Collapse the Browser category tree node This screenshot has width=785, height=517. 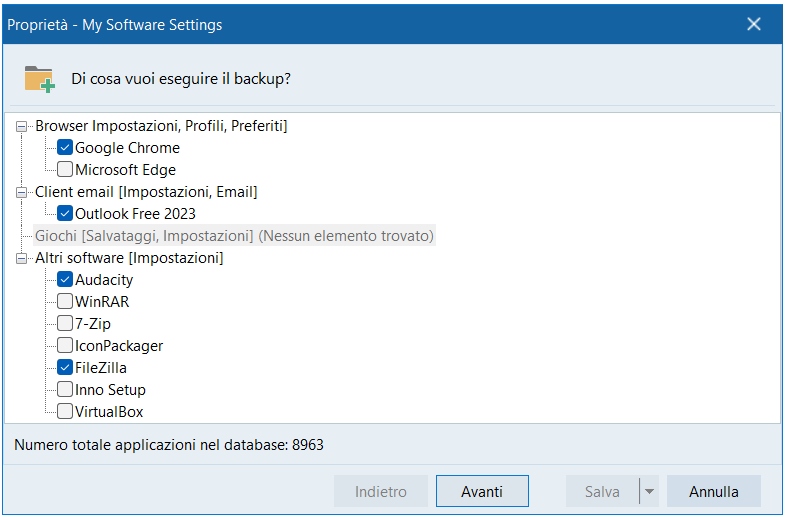point(23,126)
